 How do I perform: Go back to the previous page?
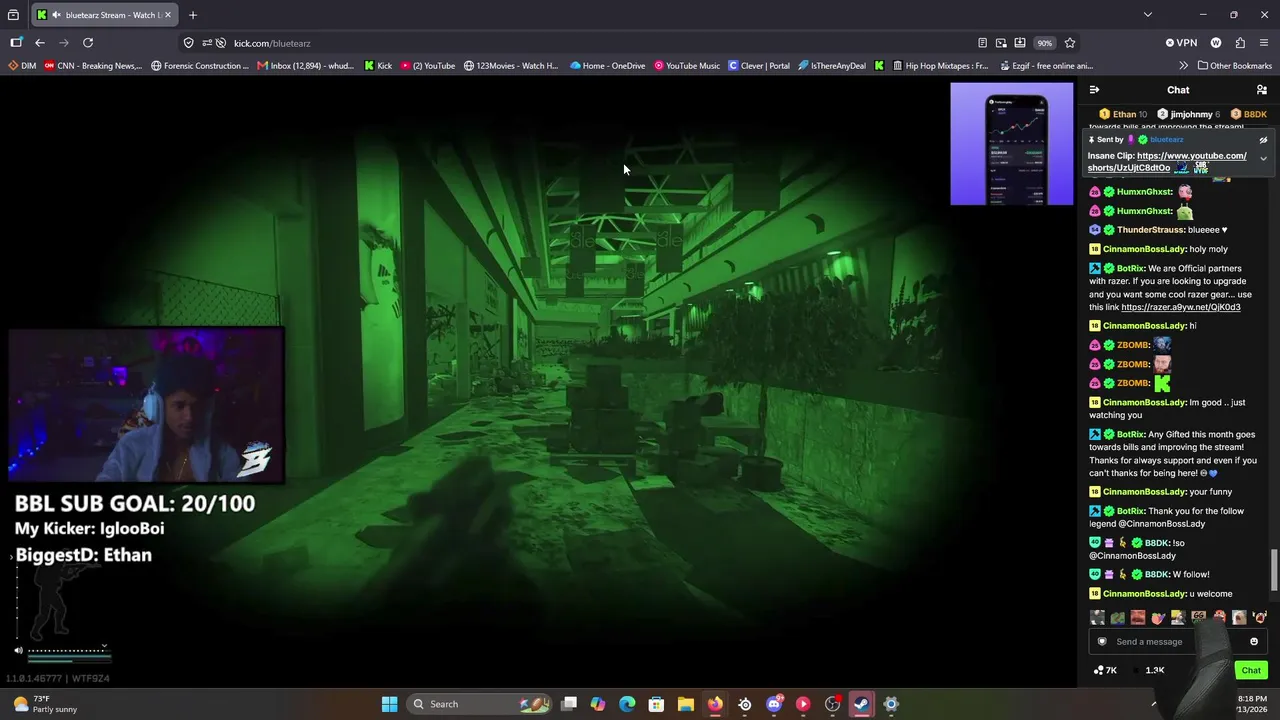pos(40,43)
